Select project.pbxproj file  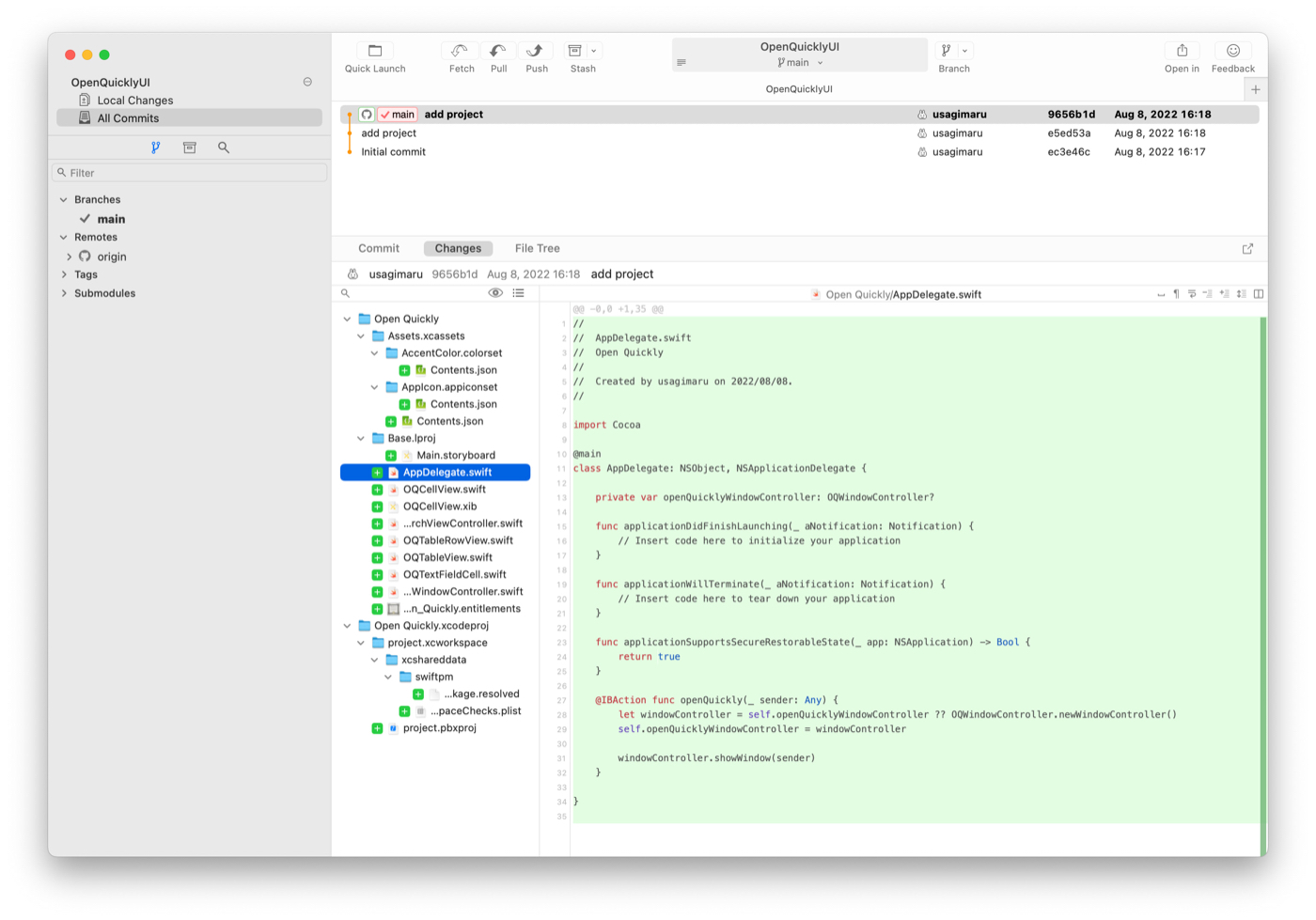[x=439, y=728]
